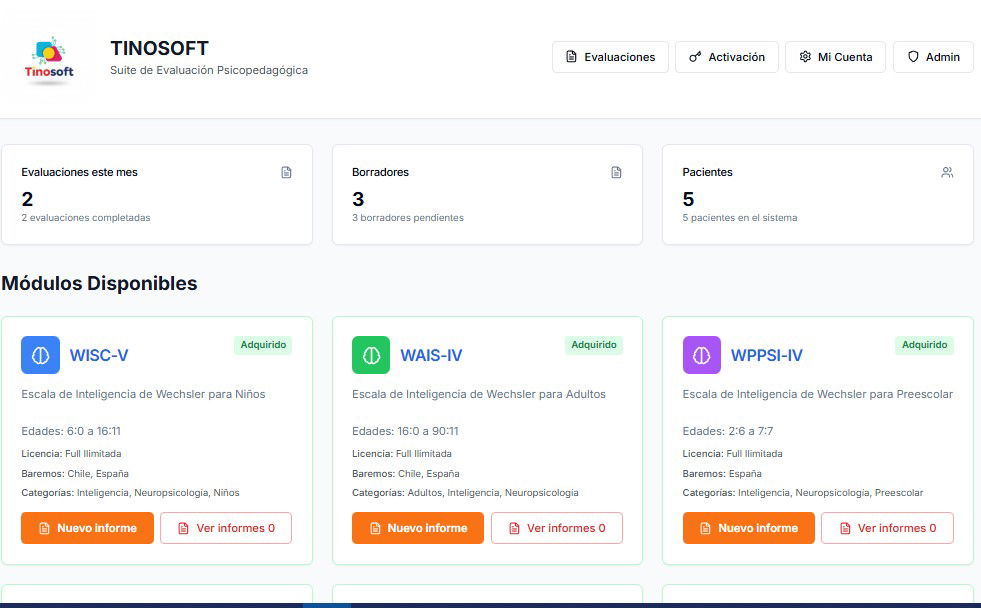Viewport: 981px width, 608px height.
Task: Click the purple WPPSI-IV brain icon
Action: [702, 355]
